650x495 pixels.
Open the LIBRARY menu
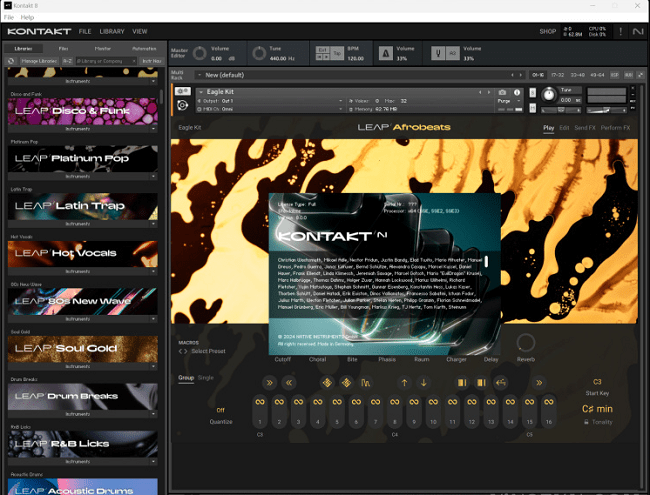point(112,31)
